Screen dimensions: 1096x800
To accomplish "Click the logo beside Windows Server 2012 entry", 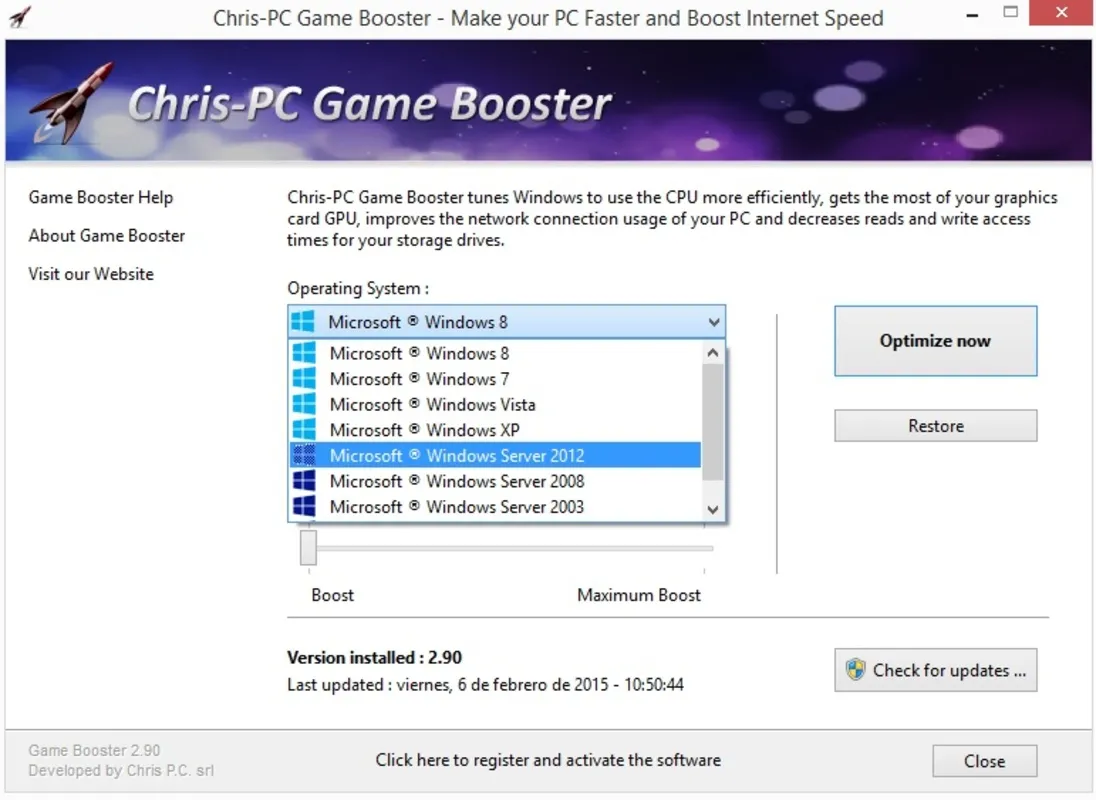I will (304, 456).
